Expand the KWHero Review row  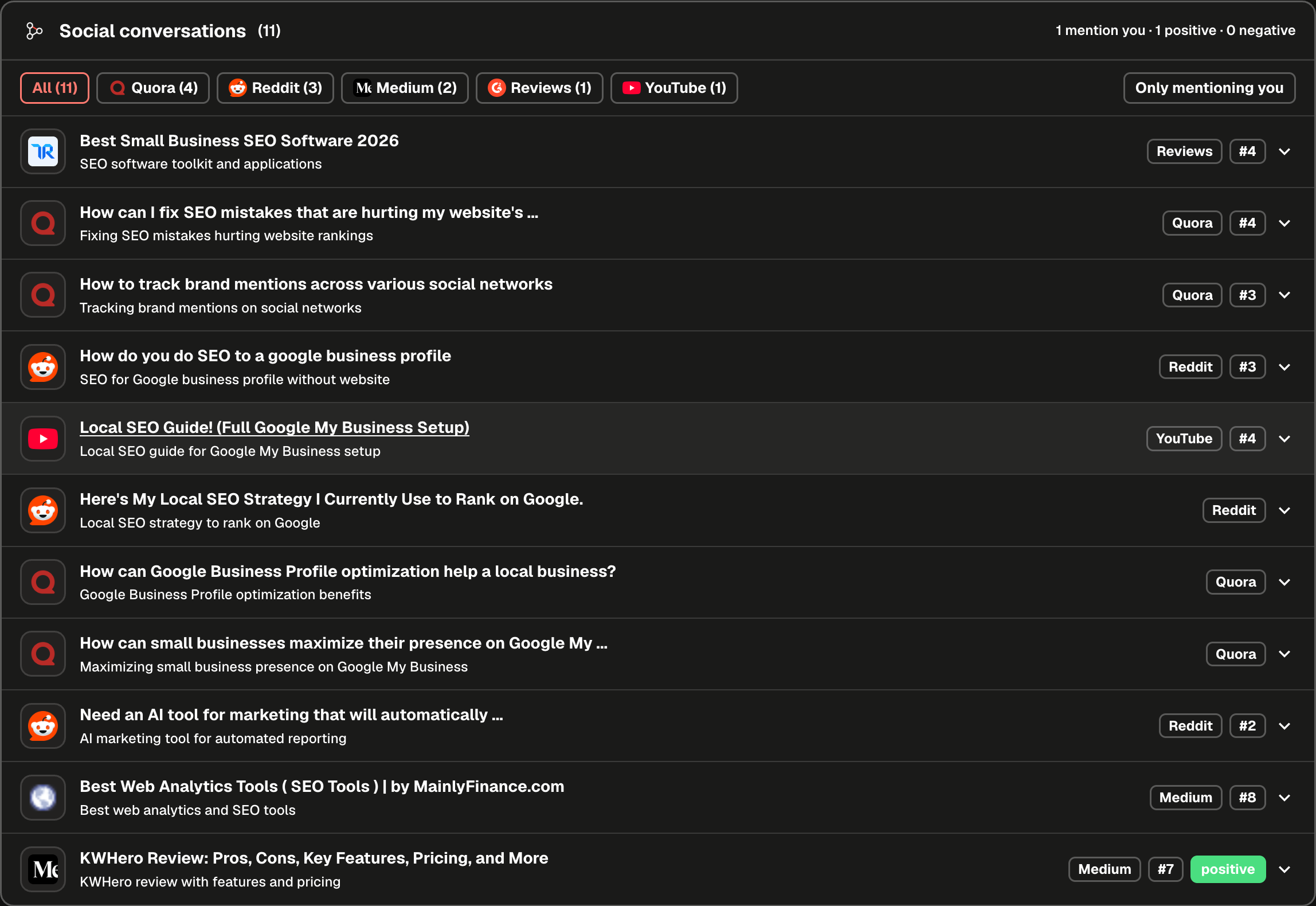coord(1284,869)
